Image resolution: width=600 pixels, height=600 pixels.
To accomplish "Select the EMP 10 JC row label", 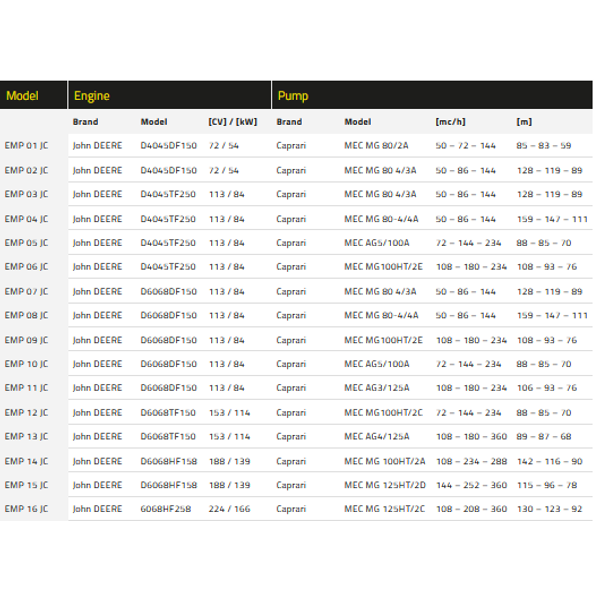I will click(26, 364).
